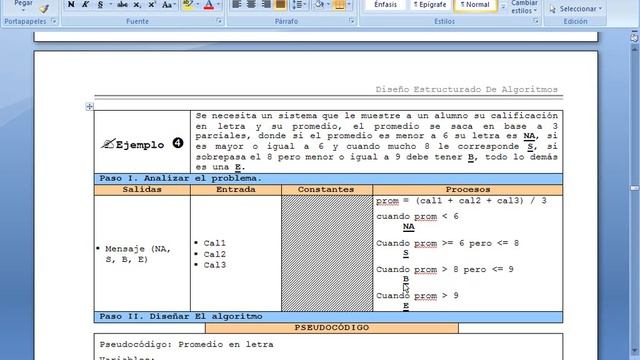The width and height of the screenshot is (640, 360).
Task: Click 'Paso I. Analizar el problema.'
Action: click(180, 178)
